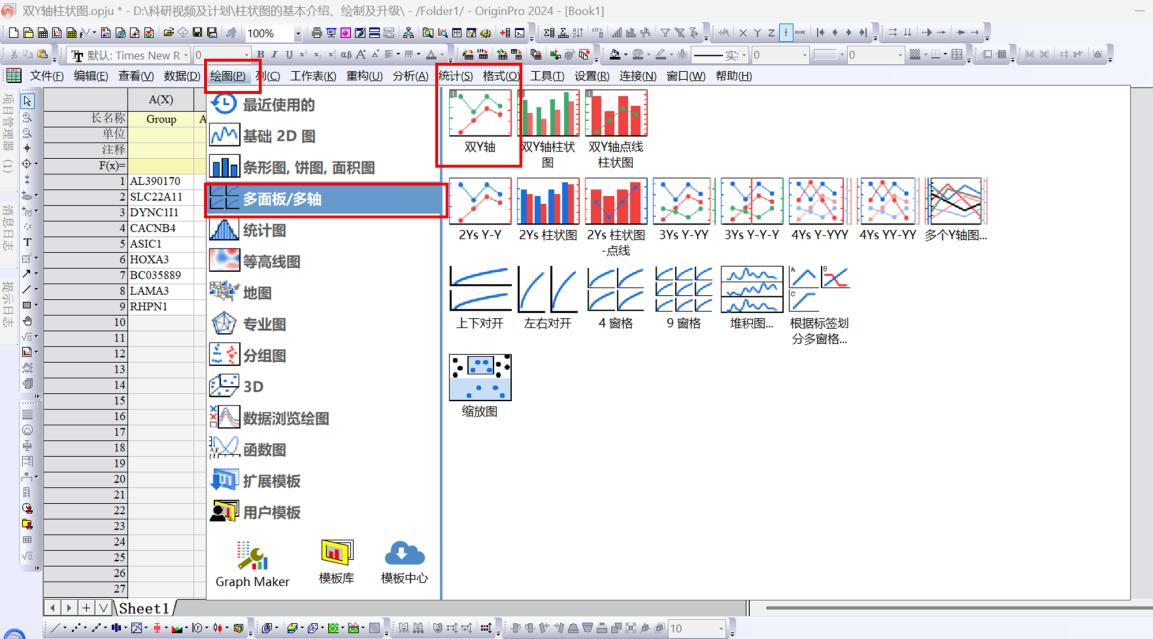Screen dimensions: 1153x639
Task: Select cell containing CACNB4
Action: 162,228
